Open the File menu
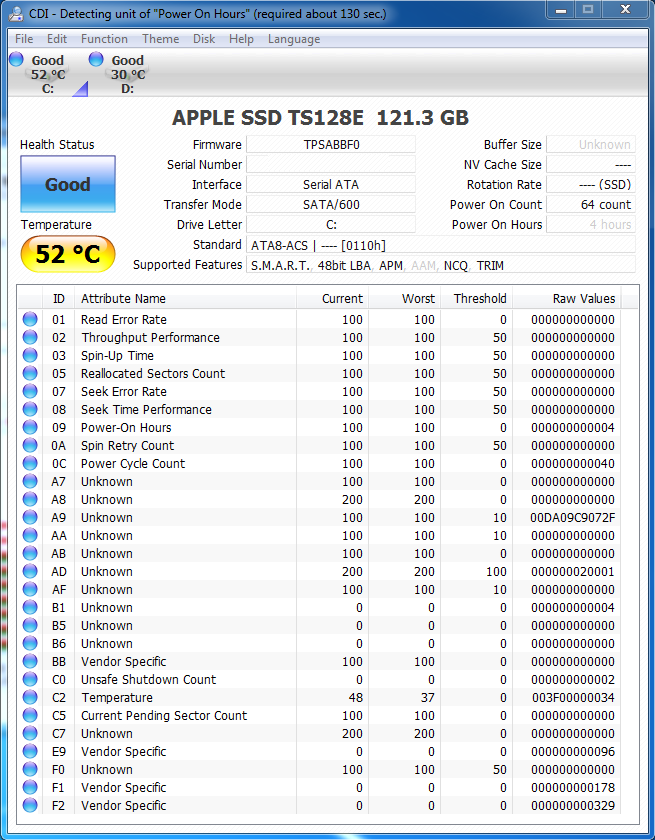This screenshot has width=655, height=840. click(24, 39)
